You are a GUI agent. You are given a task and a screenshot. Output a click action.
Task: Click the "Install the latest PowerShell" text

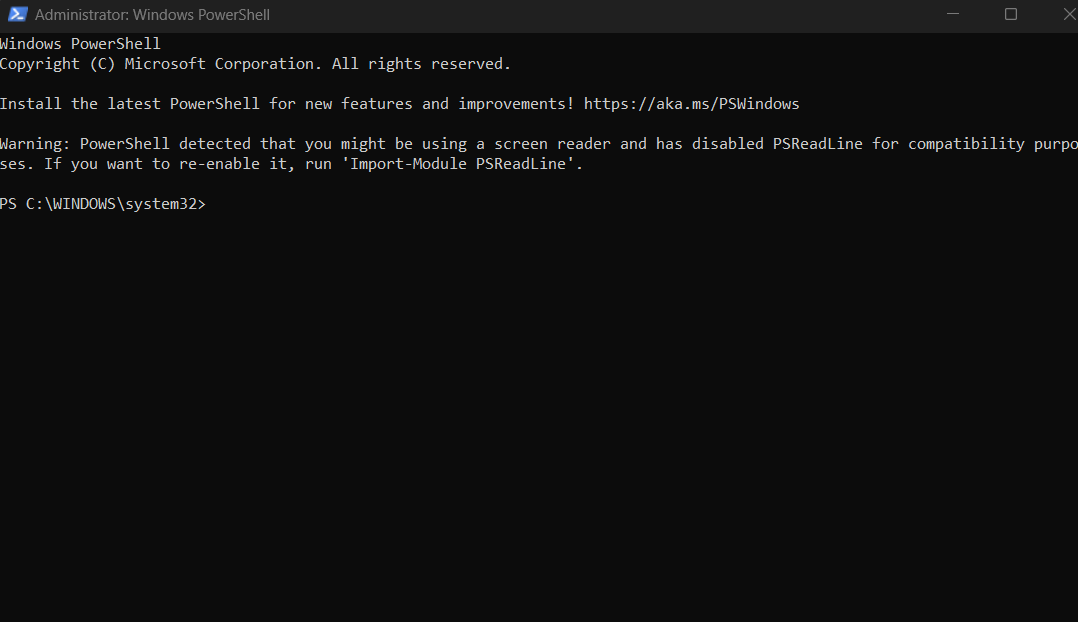(x=129, y=104)
